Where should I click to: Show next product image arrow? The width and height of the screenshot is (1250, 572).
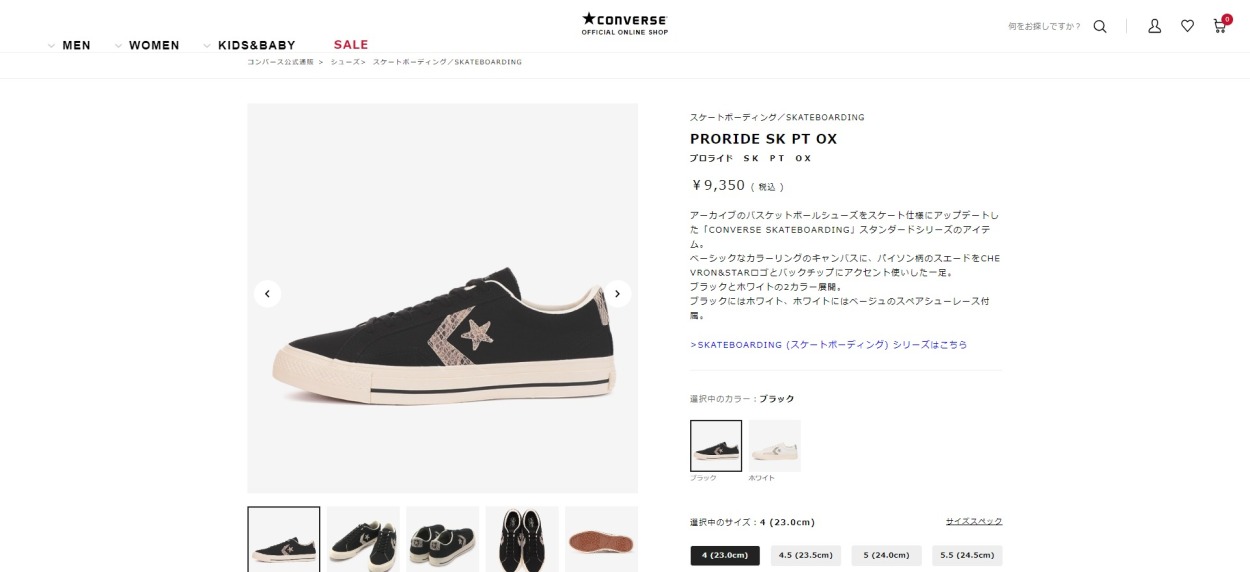coord(617,293)
